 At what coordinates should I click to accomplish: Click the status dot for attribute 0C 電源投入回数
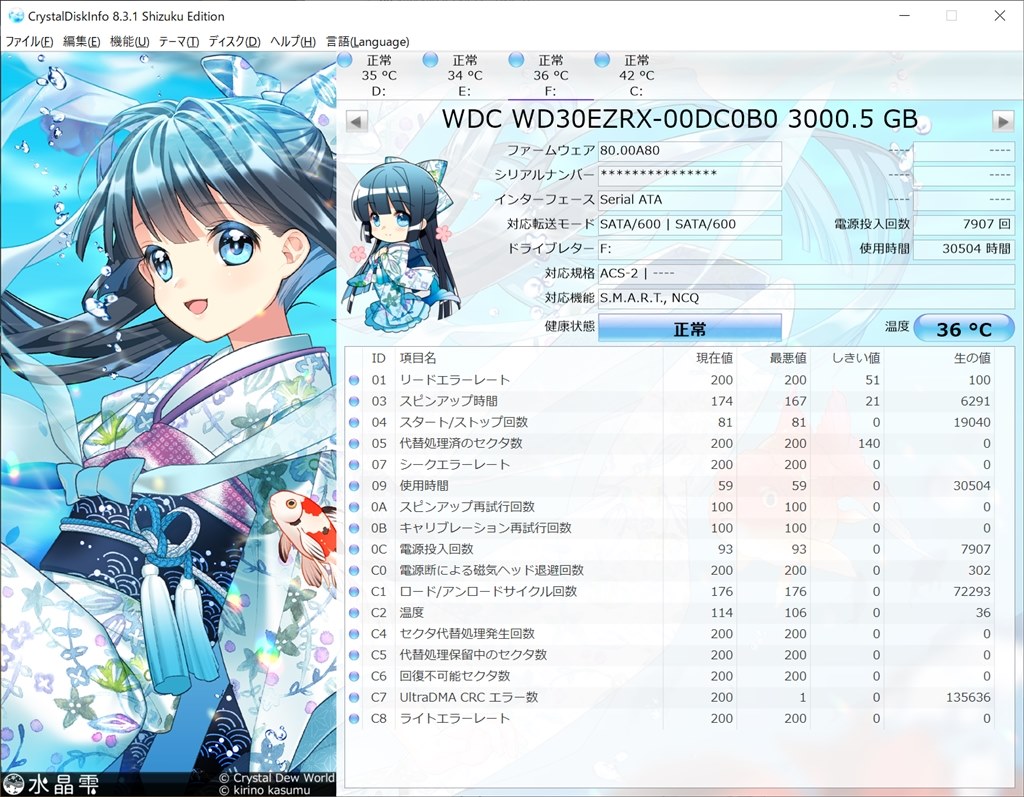[354, 549]
